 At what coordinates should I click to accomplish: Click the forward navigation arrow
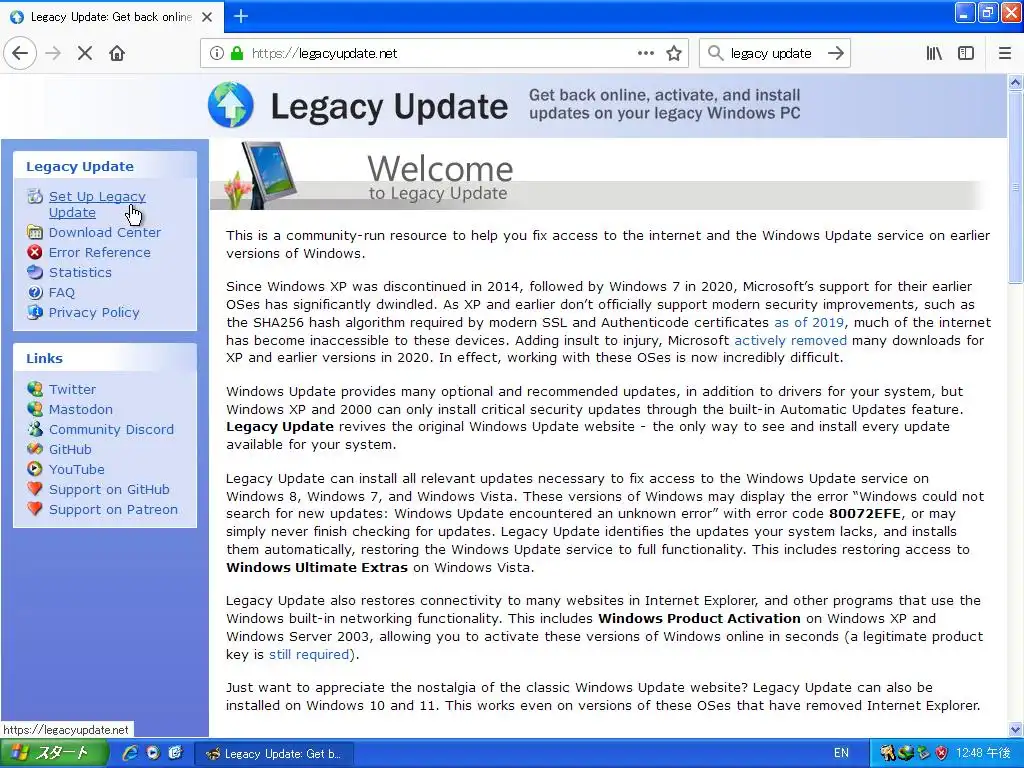(x=53, y=53)
